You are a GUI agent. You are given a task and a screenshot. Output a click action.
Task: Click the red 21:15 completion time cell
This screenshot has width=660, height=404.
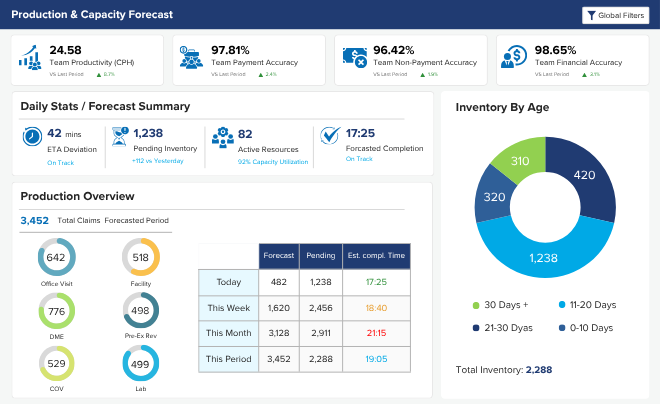(x=376, y=333)
